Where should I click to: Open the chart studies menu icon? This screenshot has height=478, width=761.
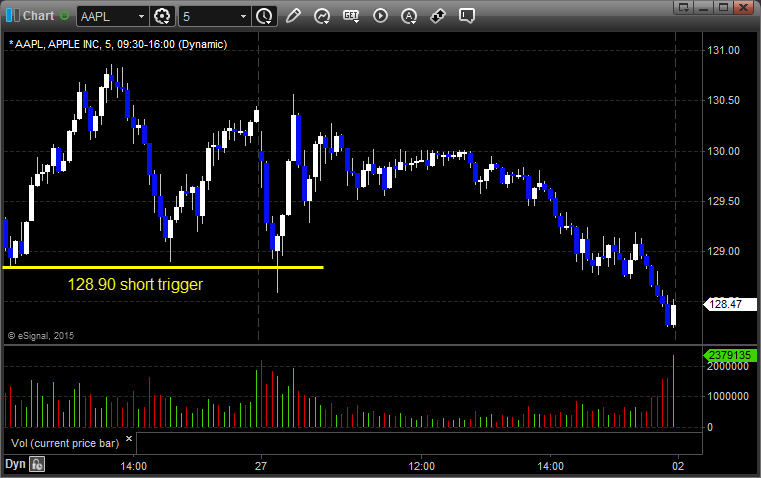(x=322, y=16)
